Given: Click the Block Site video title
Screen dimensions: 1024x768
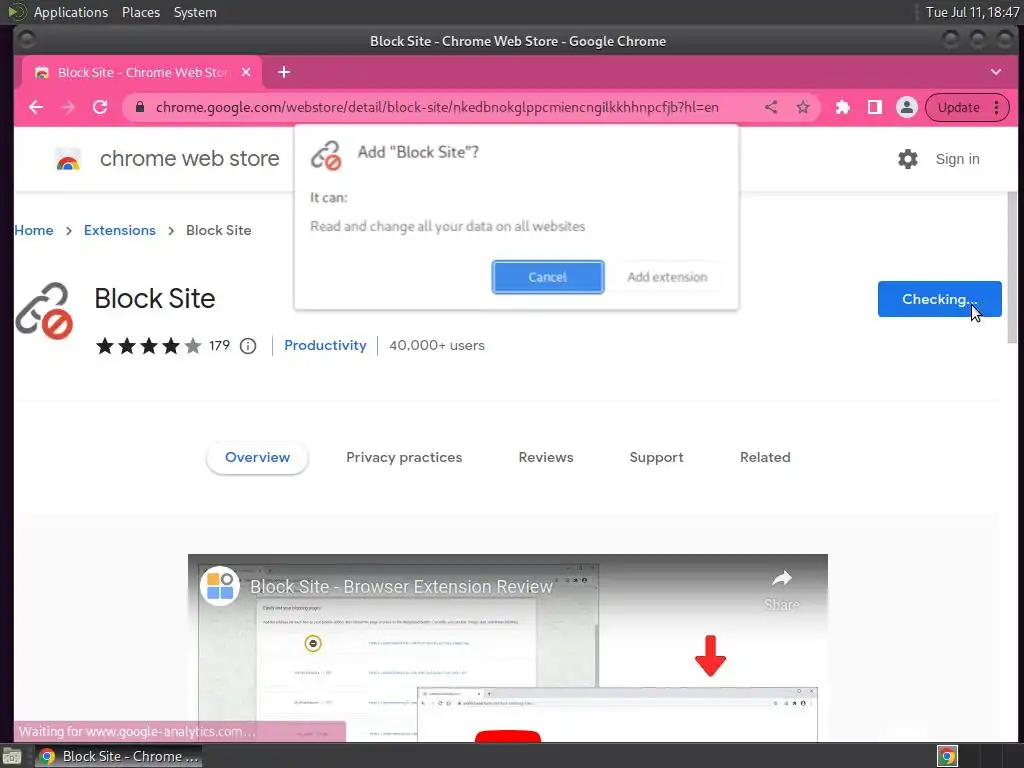Looking at the screenshot, I should (401, 586).
